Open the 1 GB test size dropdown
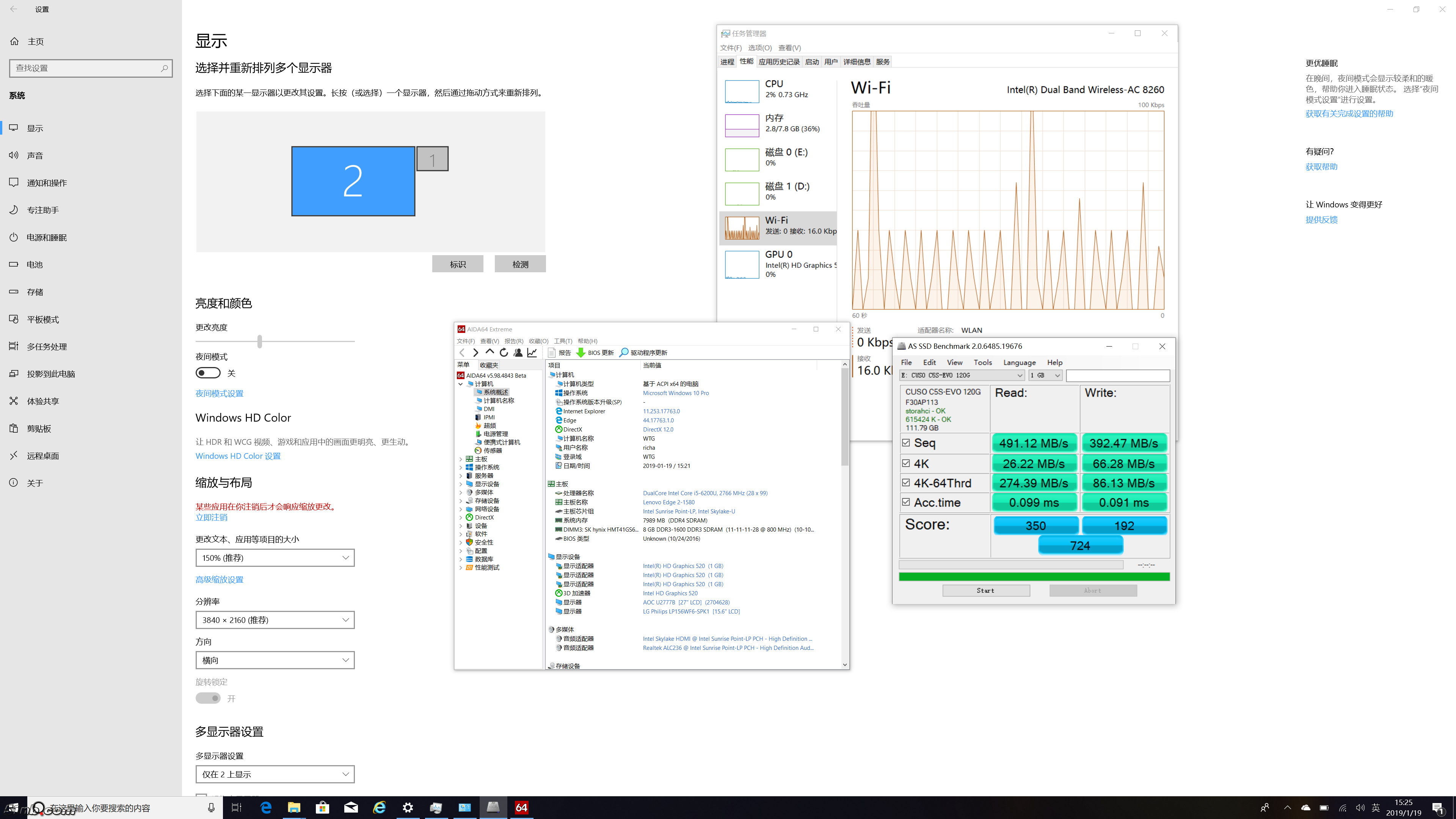This screenshot has width=1456, height=819. [x=1045, y=375]
